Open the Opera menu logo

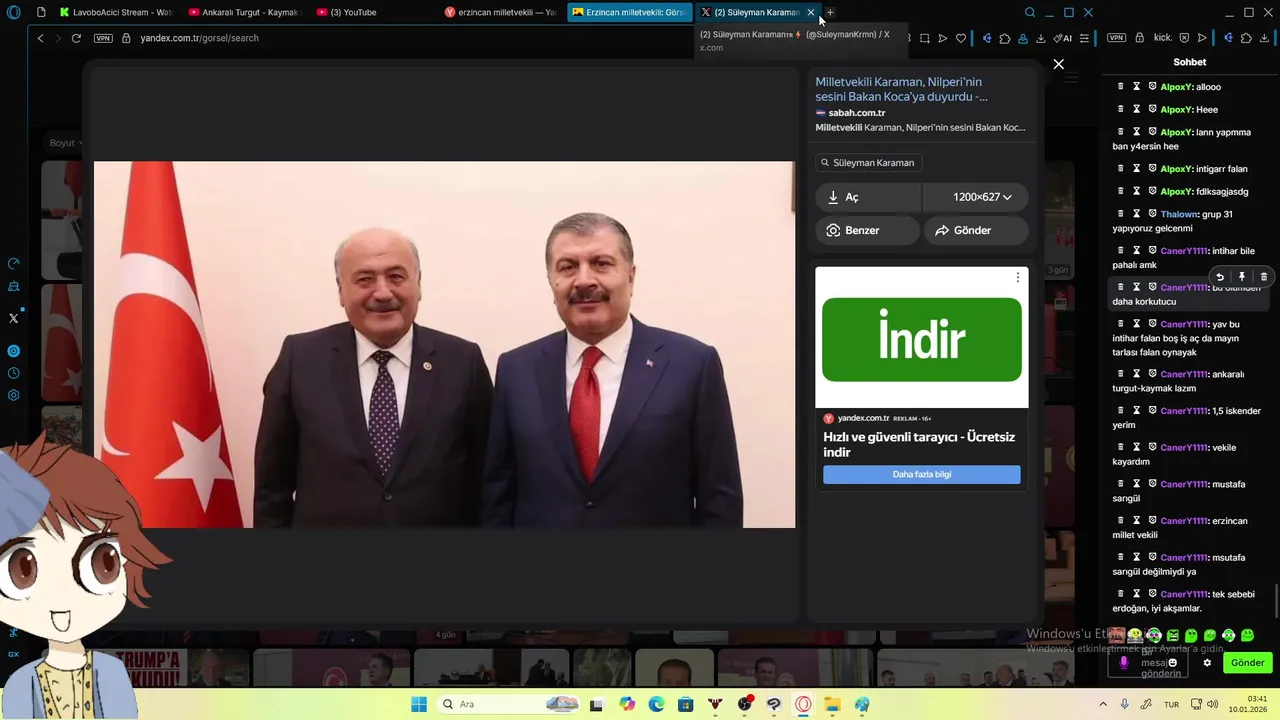[x=14, y=12]
